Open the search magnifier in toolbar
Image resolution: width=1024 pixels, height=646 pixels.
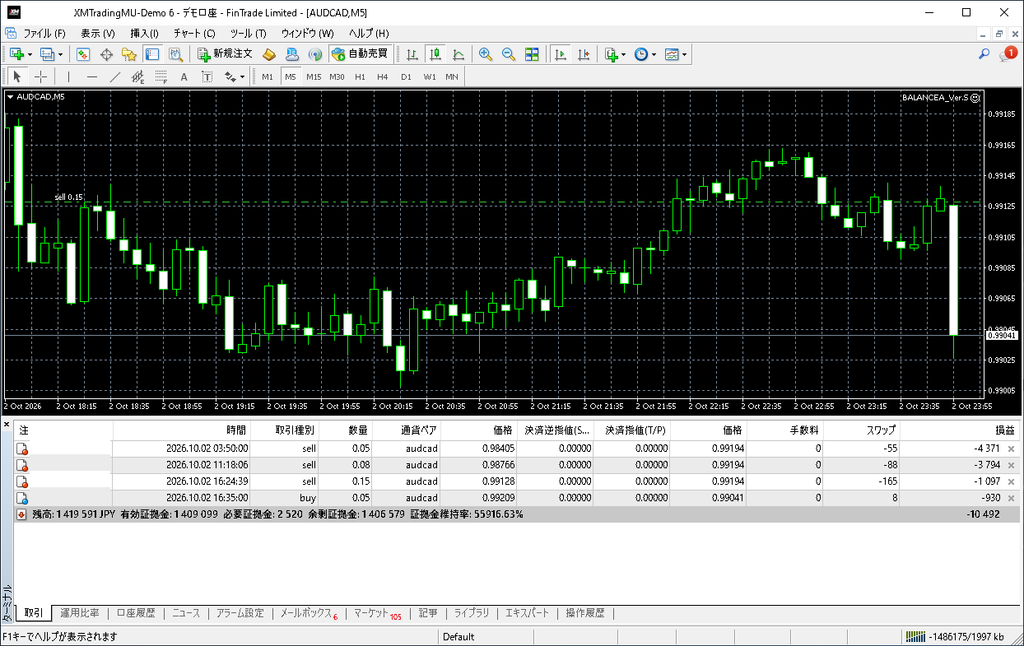[x=984, y=54]
